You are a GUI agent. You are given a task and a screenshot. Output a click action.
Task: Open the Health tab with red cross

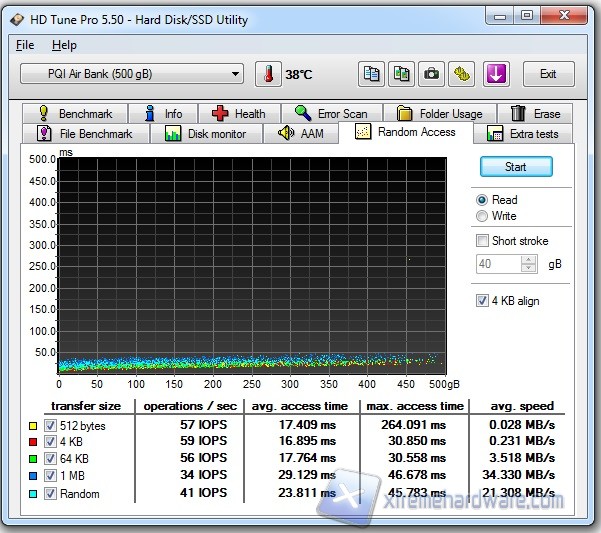coord(238,114)
